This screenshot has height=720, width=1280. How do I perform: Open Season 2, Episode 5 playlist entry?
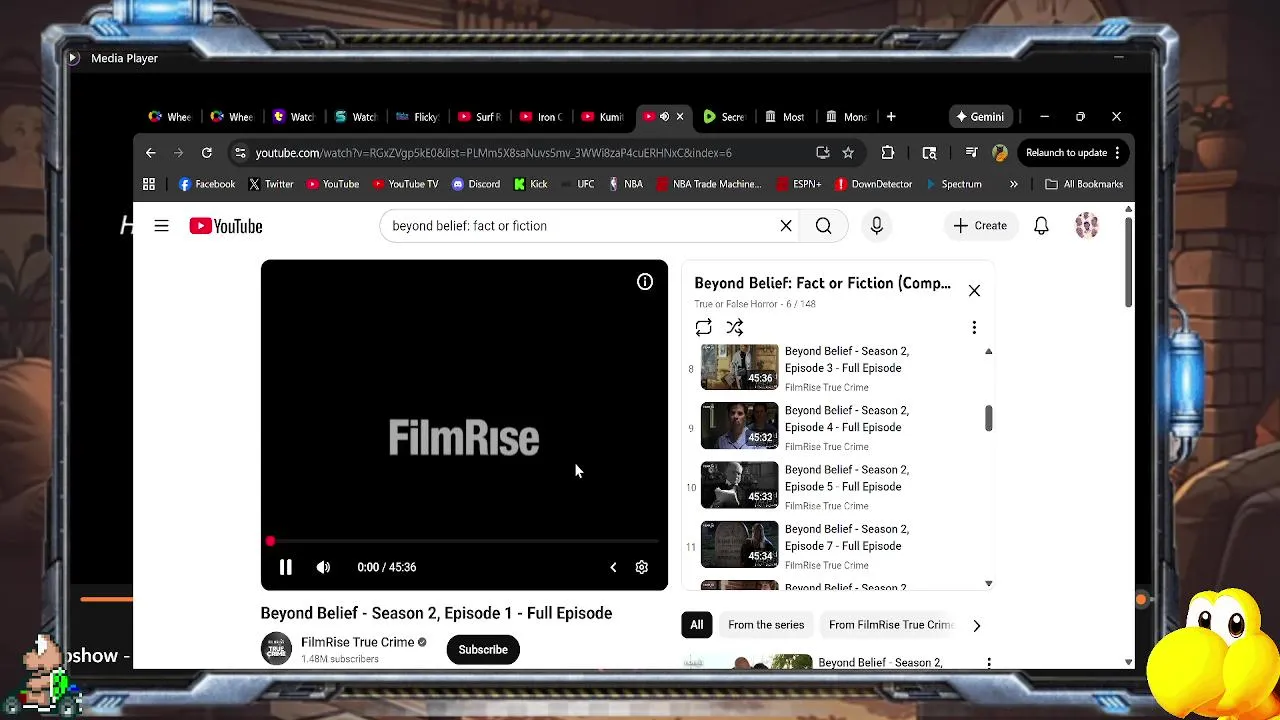pyautogui.click(x=833, y=486)
